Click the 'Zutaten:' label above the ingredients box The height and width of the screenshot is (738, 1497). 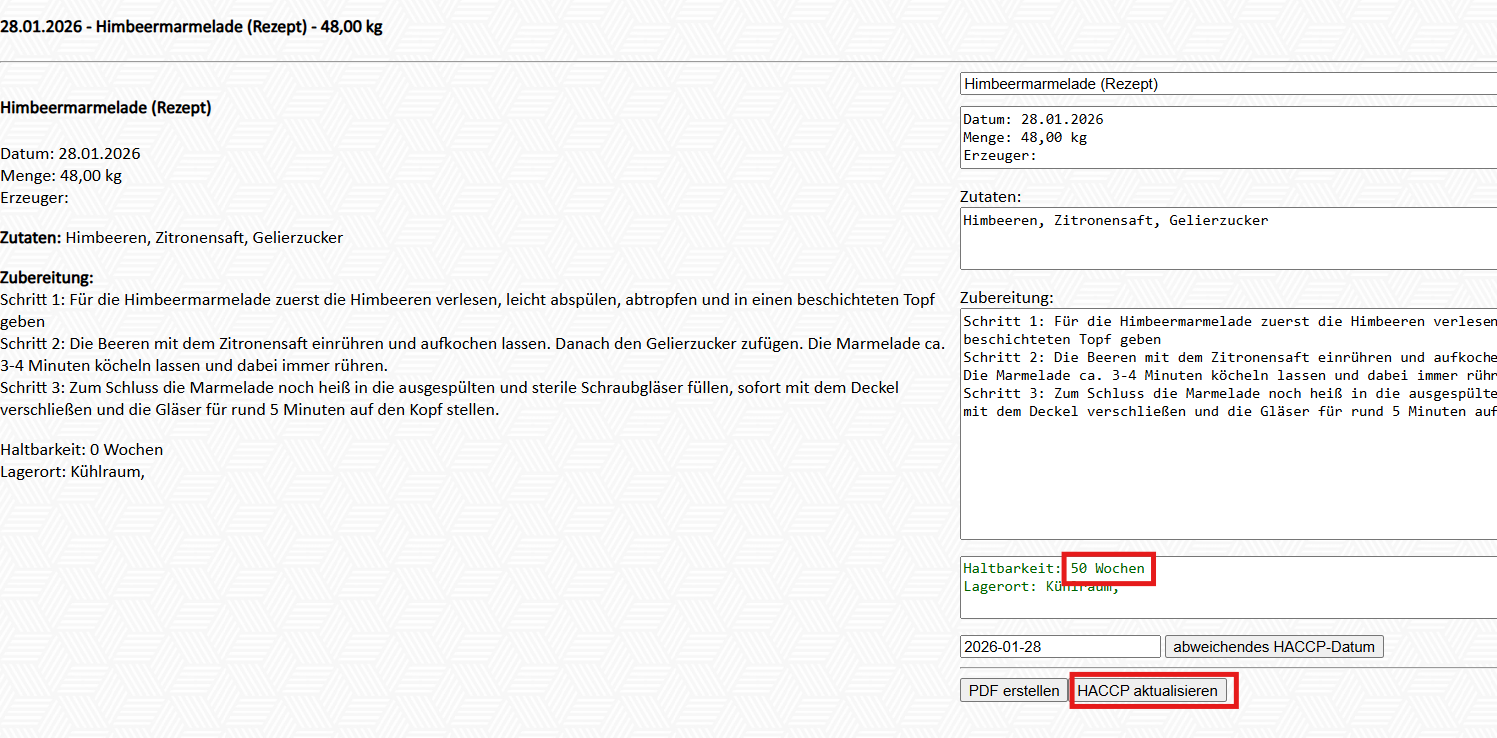pyautogui.click(x=990, y=197)
